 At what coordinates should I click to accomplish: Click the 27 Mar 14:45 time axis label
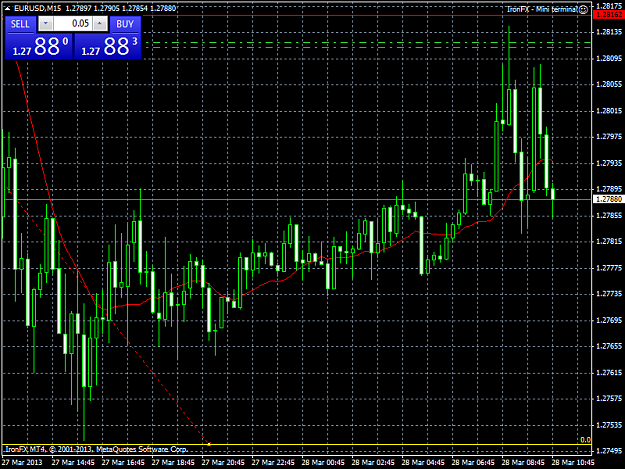pyautogui.click(x=73, y=463)
